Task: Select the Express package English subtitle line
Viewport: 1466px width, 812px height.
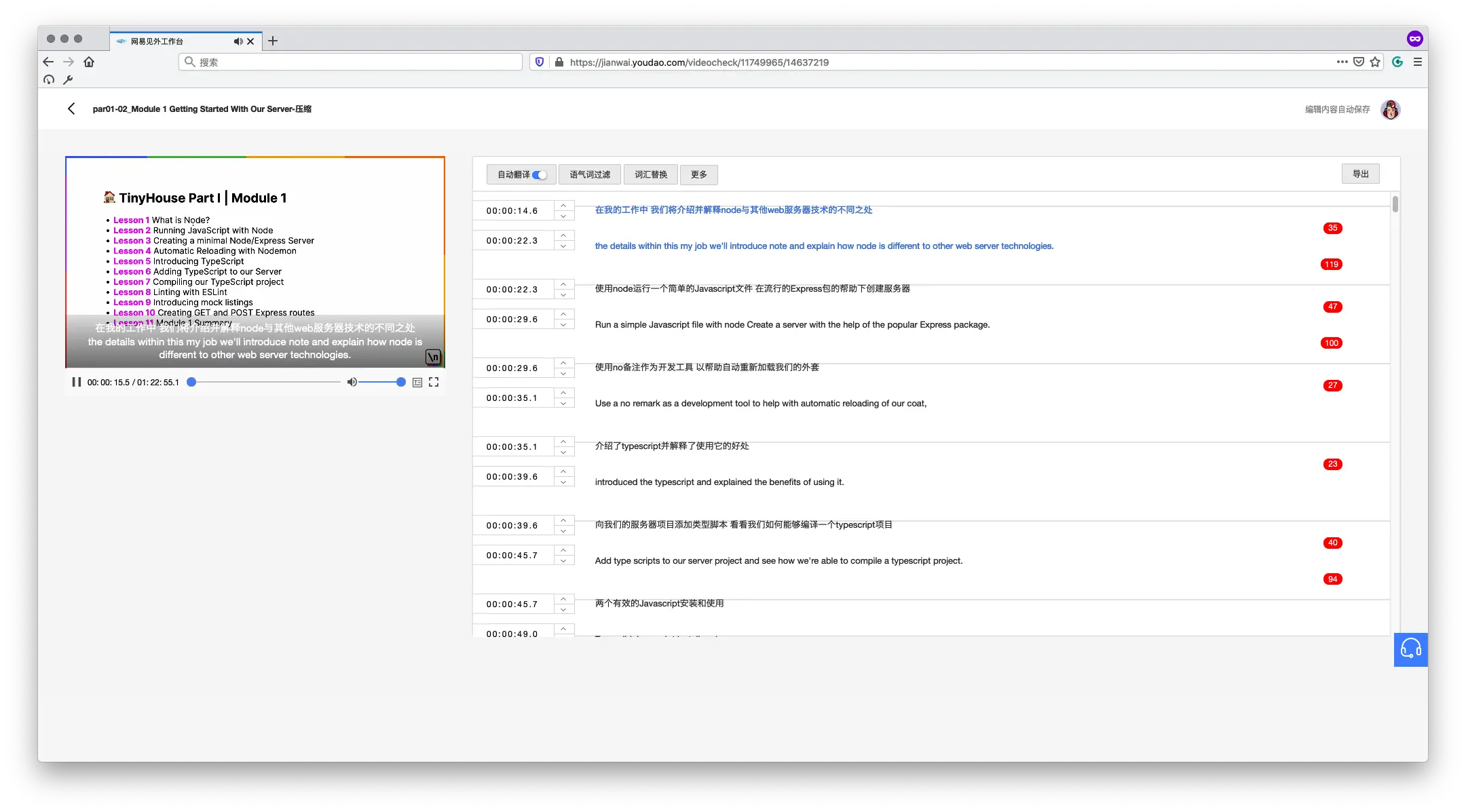Action: click(792, 325)
